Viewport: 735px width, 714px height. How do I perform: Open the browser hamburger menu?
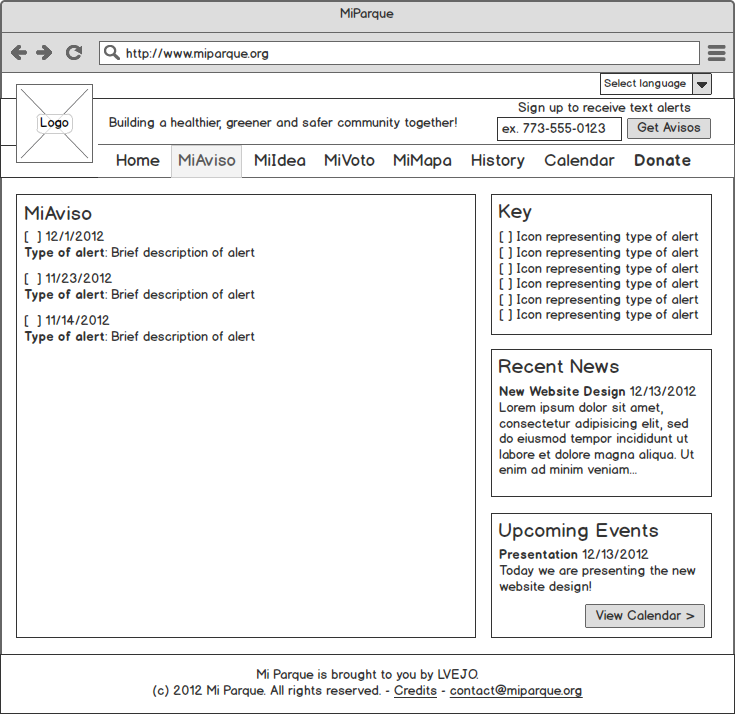click(x=717, y=53)
